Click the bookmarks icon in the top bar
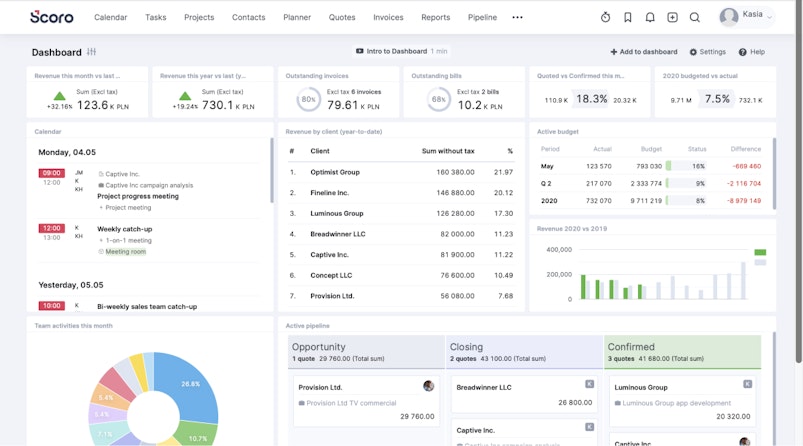 (x=628, y=17)
